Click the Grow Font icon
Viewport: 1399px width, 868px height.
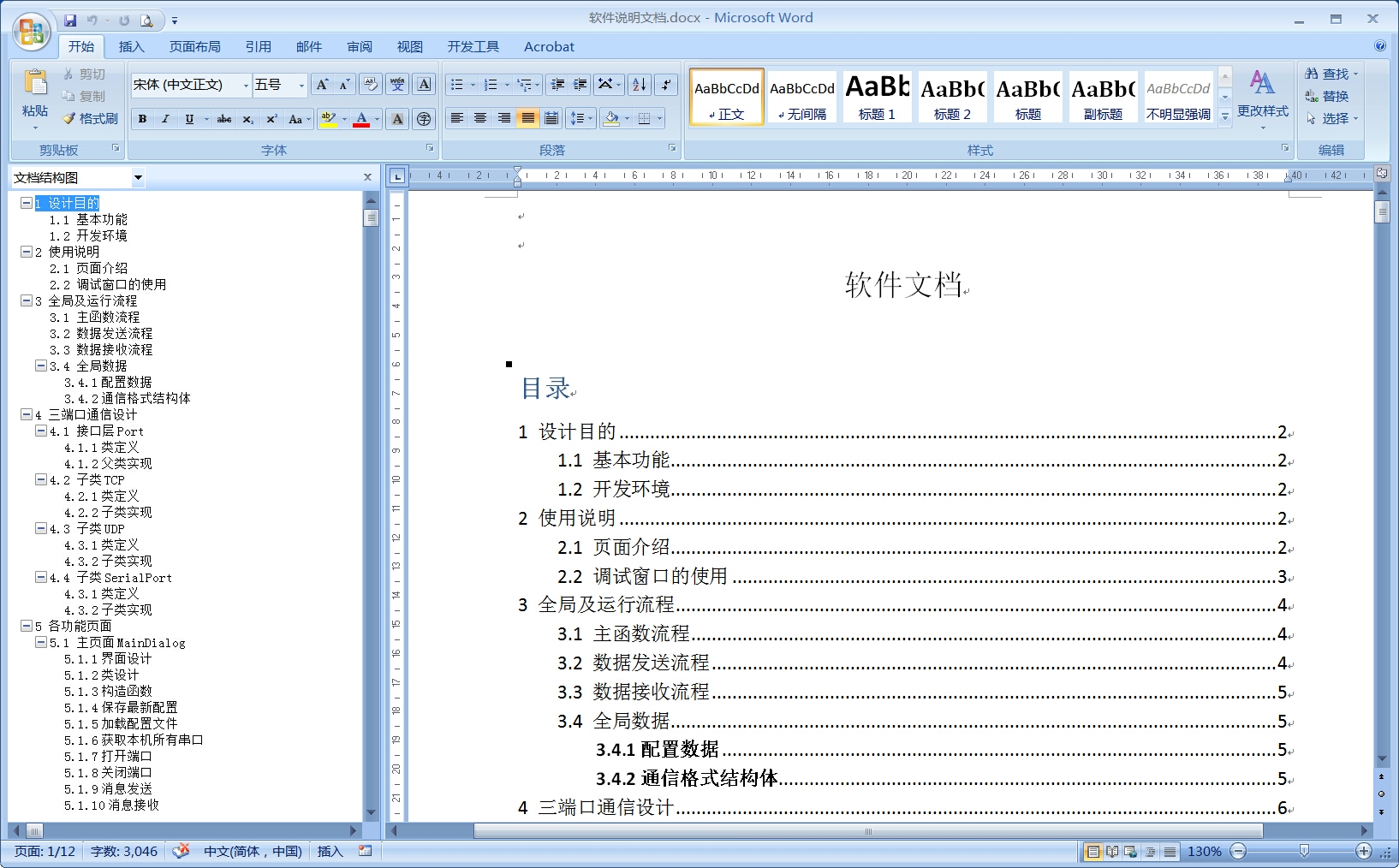tap(322, 84)
